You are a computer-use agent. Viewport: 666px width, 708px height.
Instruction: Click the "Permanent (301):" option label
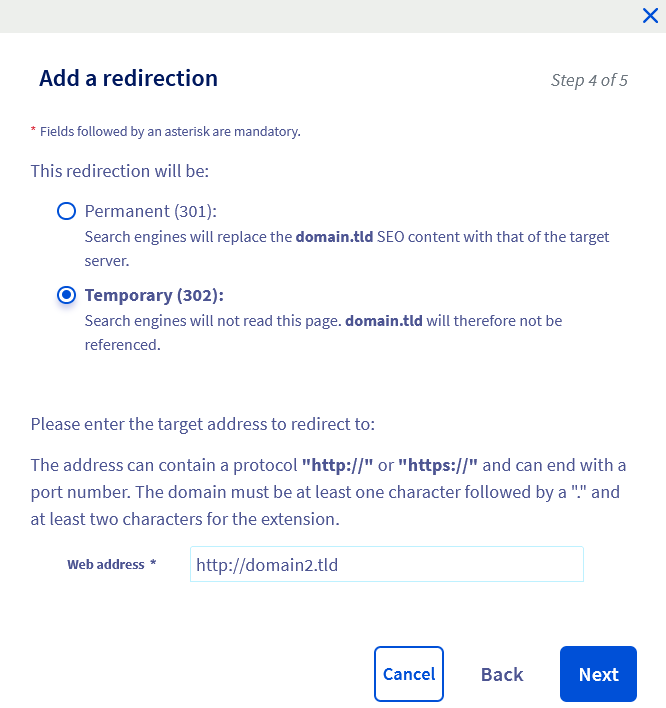pos(150,211)
